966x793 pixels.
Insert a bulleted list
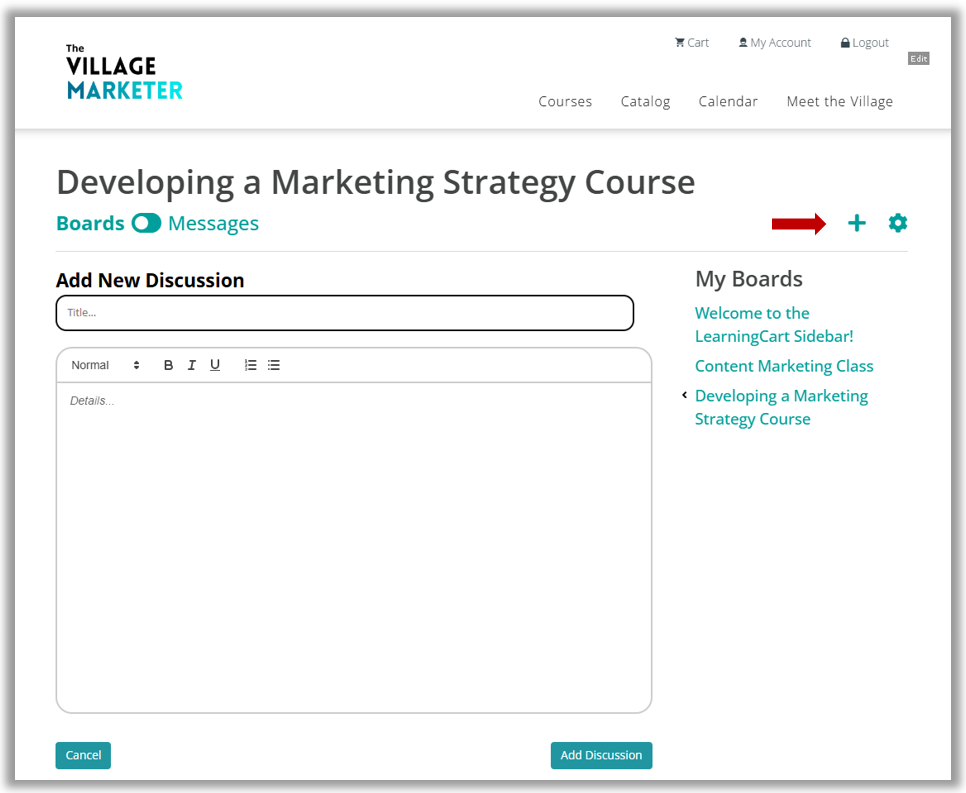click(x=274, y=365)
